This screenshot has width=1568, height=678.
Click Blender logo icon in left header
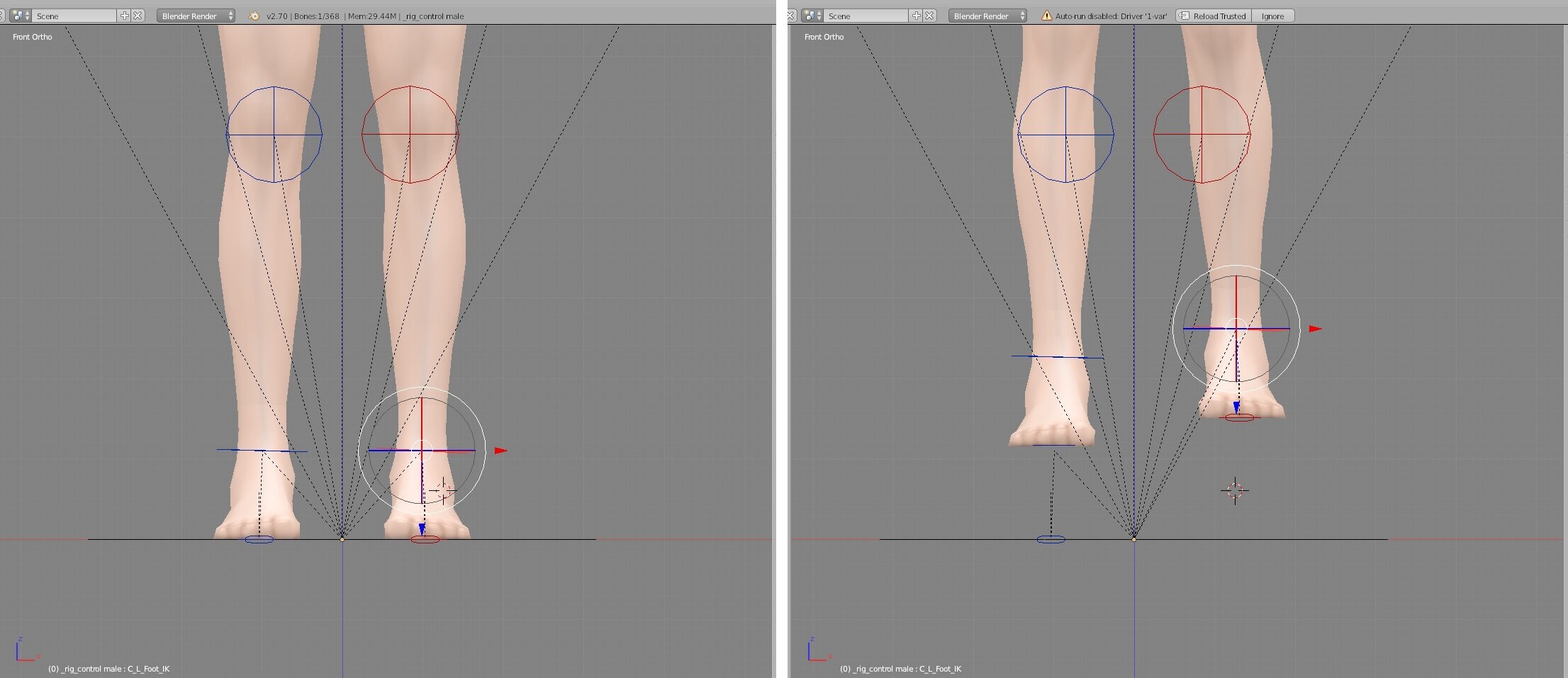(254, 16)
